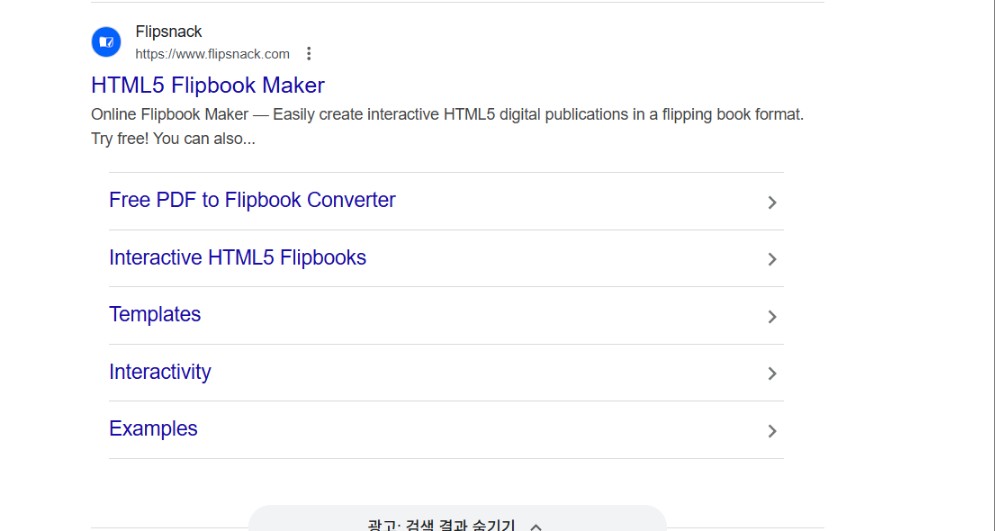Open the three-dot menu beside the Flipsnack URL
995x531 pixels.
pos(309,54)
